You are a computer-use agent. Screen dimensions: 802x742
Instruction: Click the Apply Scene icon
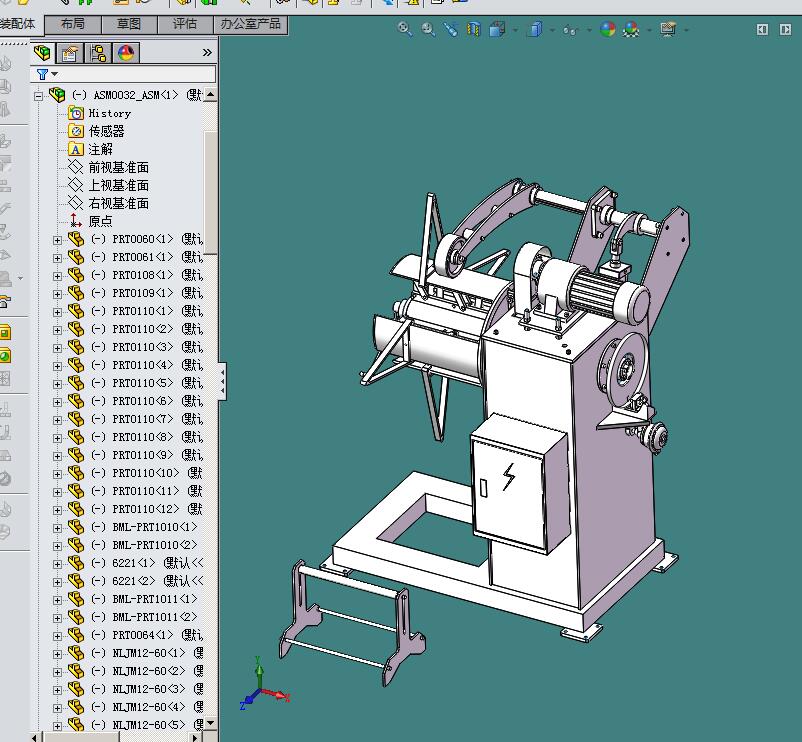click(x=631, y=29)
